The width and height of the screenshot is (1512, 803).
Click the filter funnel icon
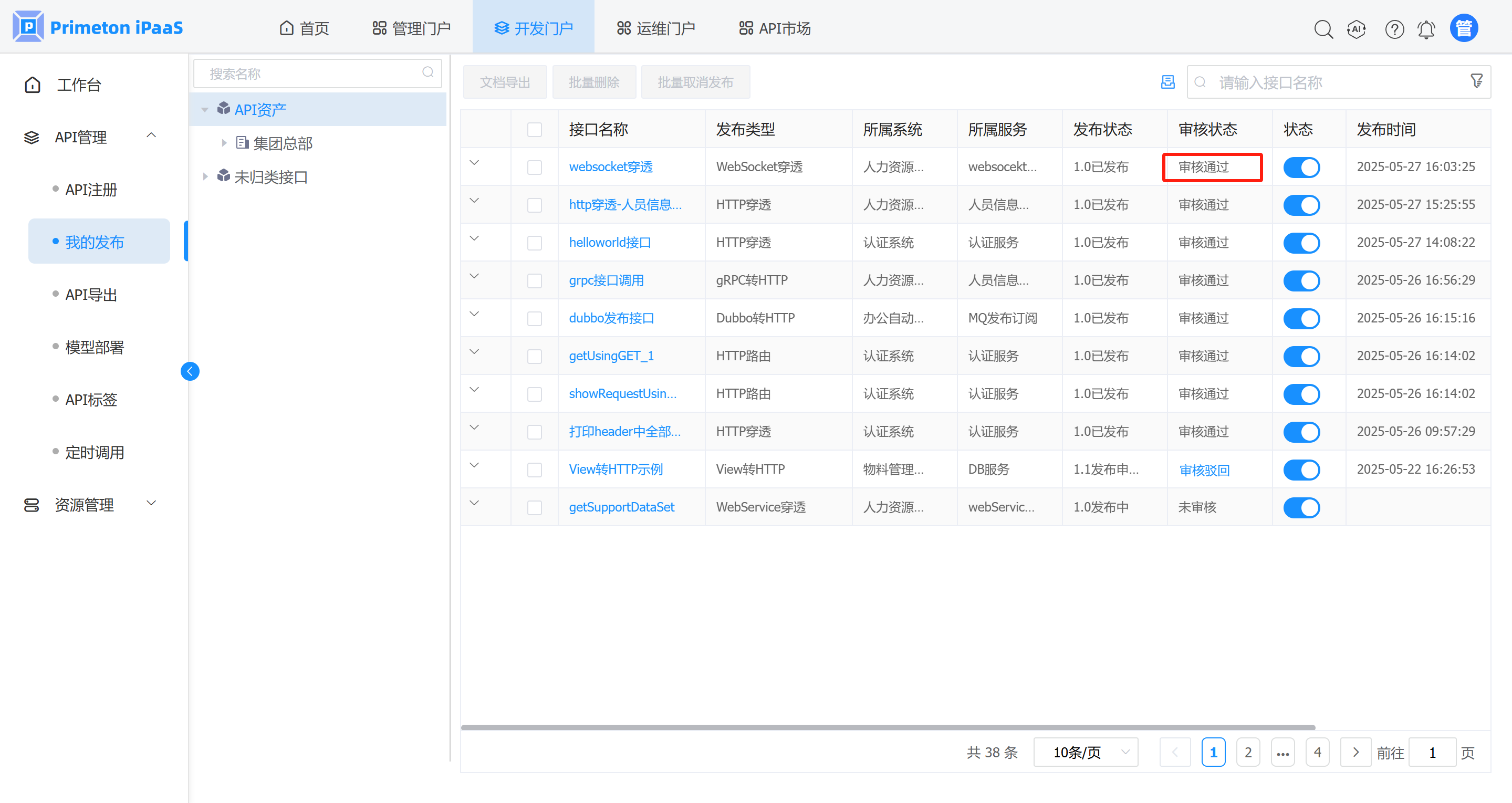[x=1477, y=81]
